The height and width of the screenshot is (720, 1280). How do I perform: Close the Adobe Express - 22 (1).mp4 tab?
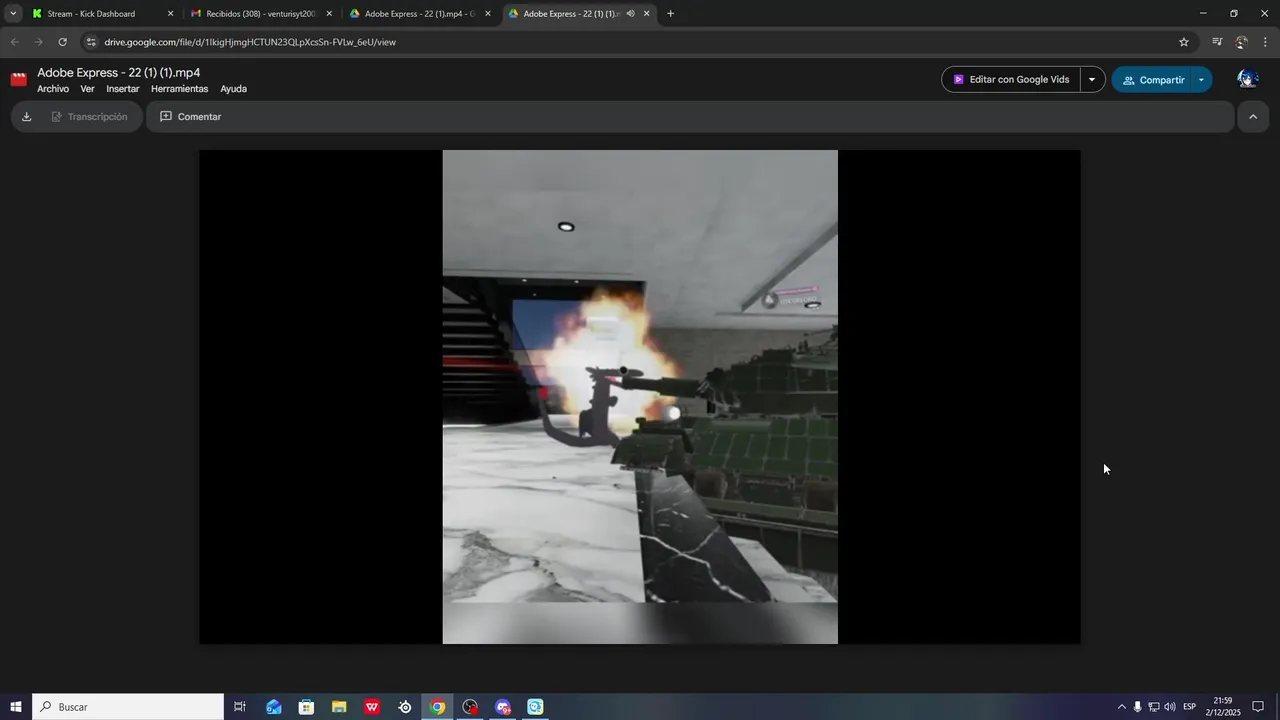pos(488,14)
